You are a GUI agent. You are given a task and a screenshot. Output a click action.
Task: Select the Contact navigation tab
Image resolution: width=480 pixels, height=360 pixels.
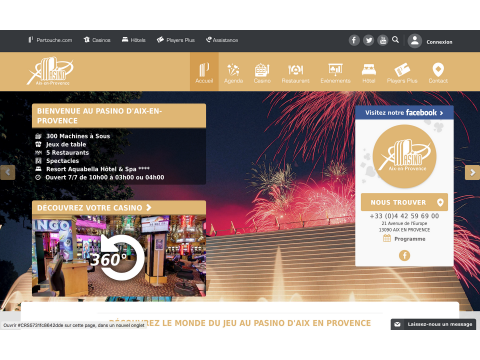tap(438, 73)
